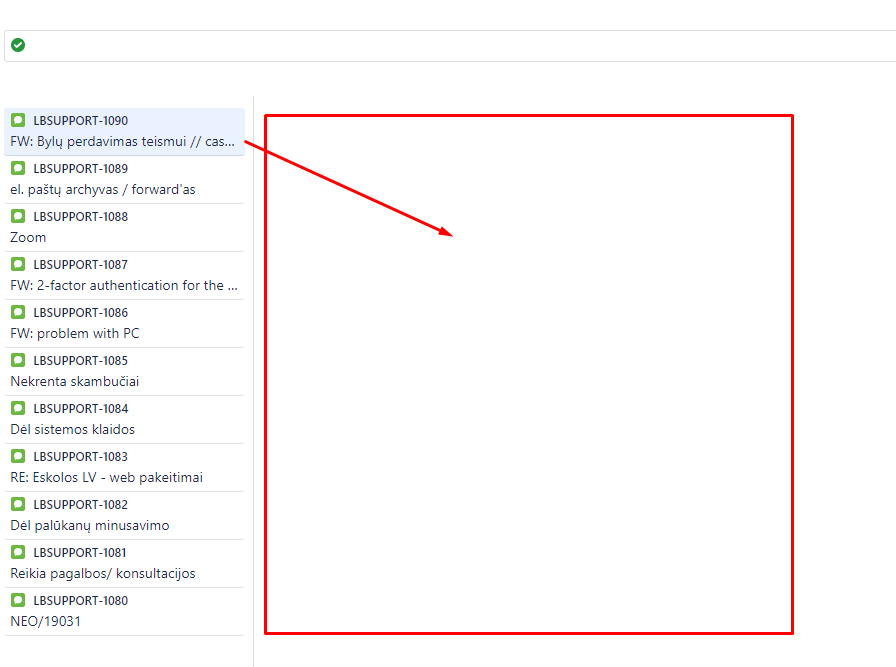Click the issue type icon beside LBSUPPORT-1086
This screenshot has height=667, width=896.
(x=17, y=312)
